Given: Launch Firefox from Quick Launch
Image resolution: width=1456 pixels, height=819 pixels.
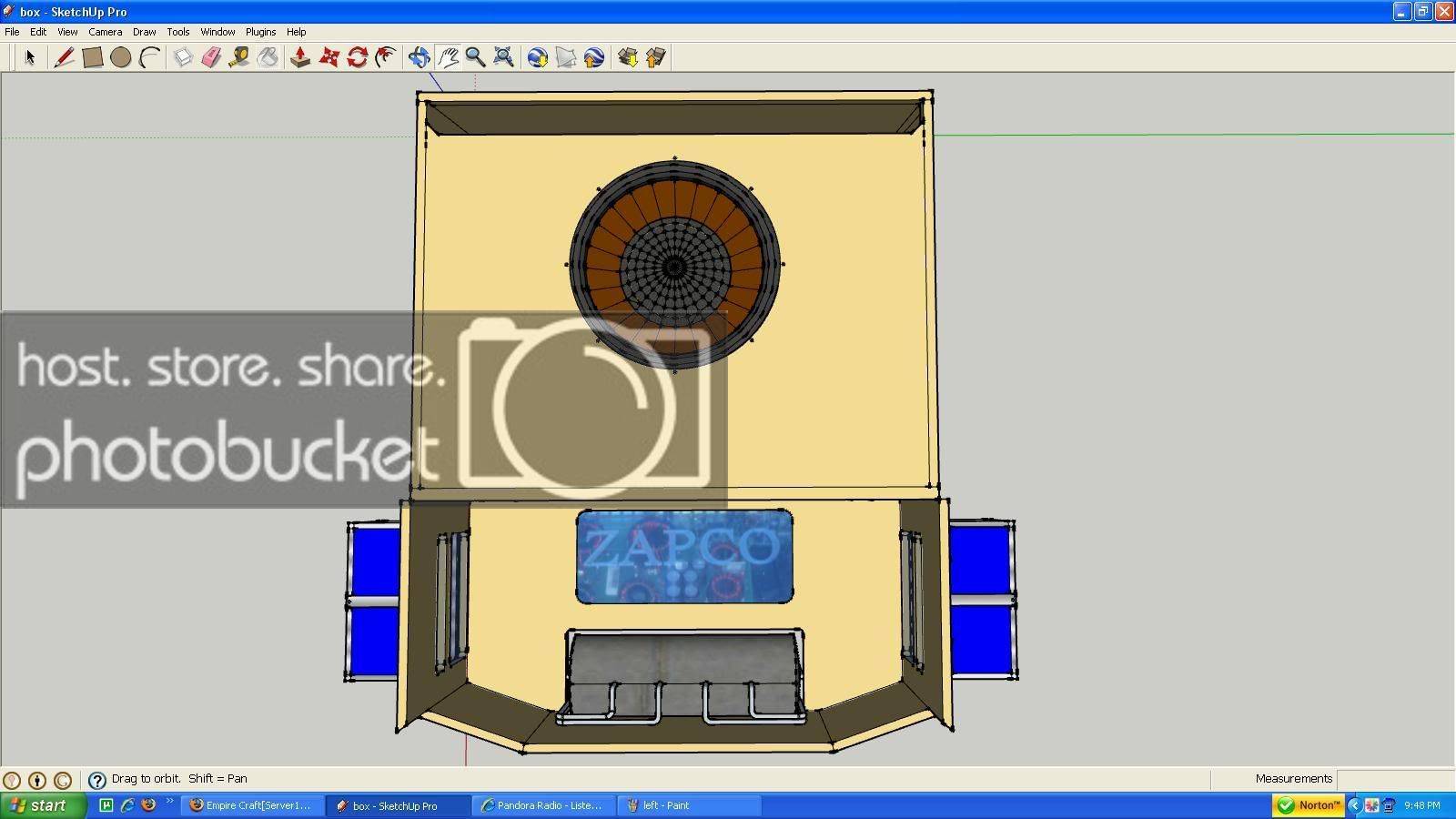Looking at the screenshot, I should coord(148,805).
